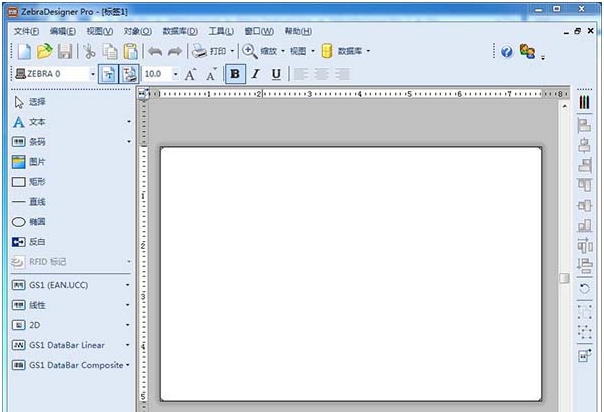Set text alignment to right

tap(342, 74)
